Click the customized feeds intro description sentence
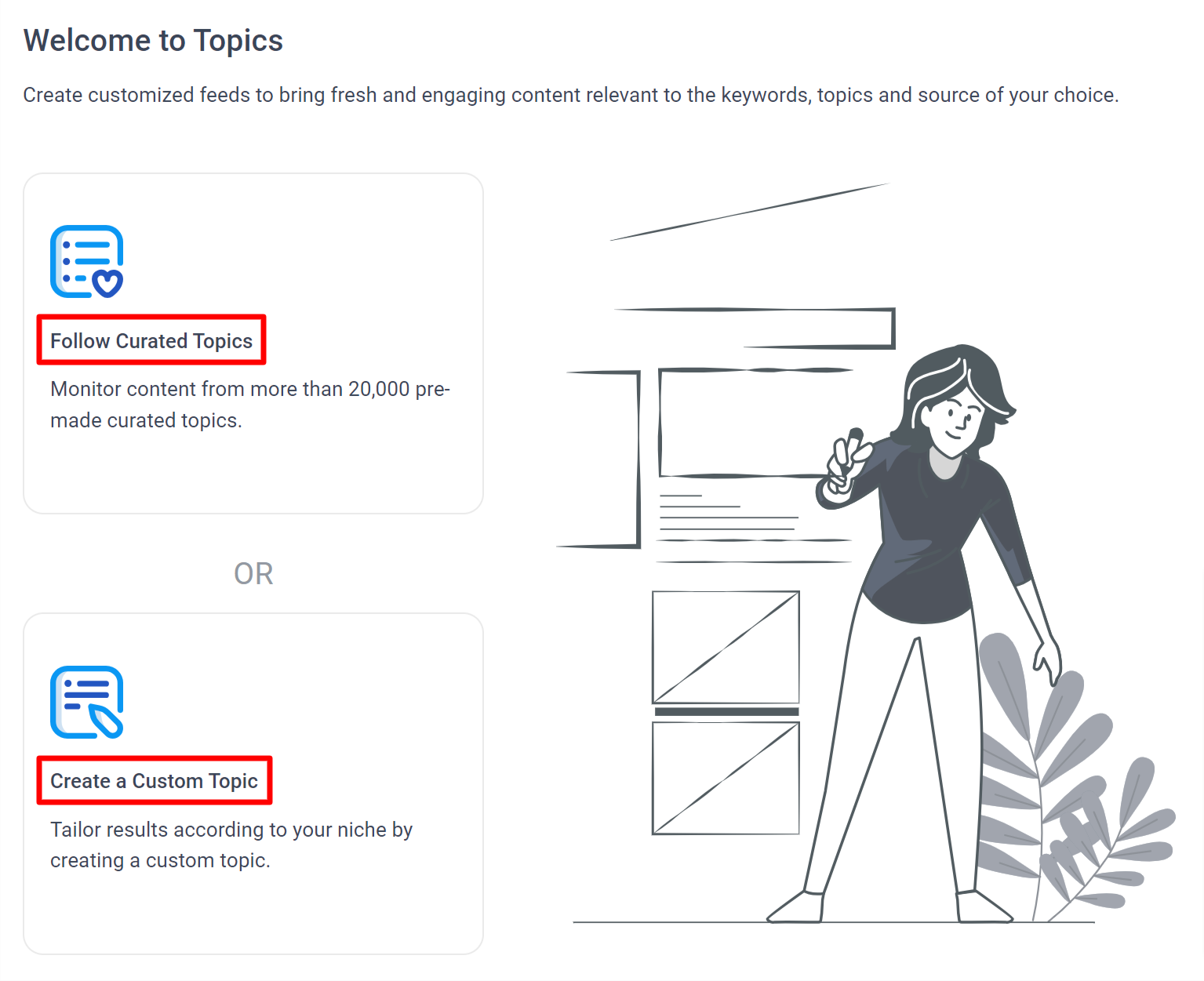The height and width of the screenshot is (981, 1204). coord(571,95)
